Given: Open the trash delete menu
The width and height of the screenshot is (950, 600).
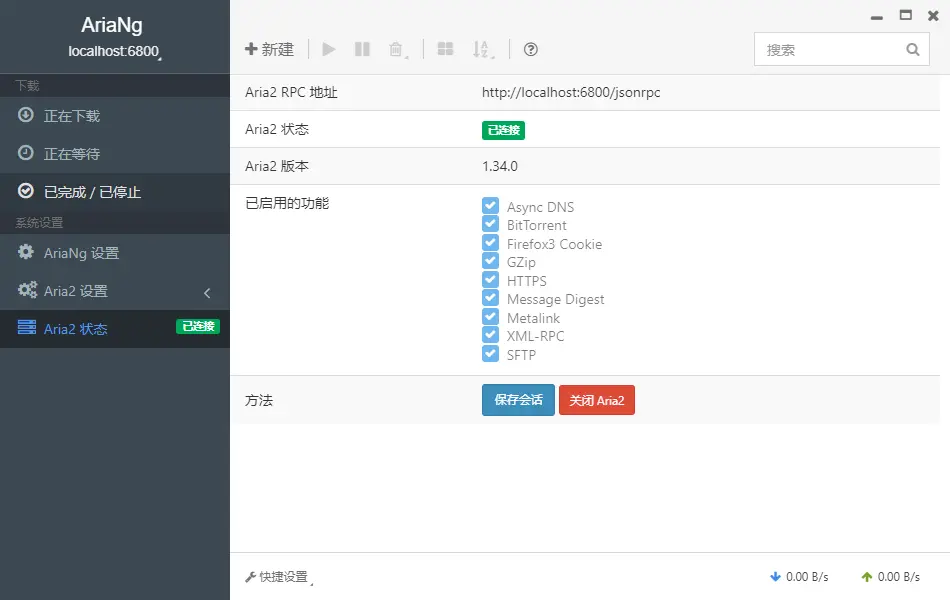Looking at the screenshot, I should pyautogui.click(x=397, y=49).
